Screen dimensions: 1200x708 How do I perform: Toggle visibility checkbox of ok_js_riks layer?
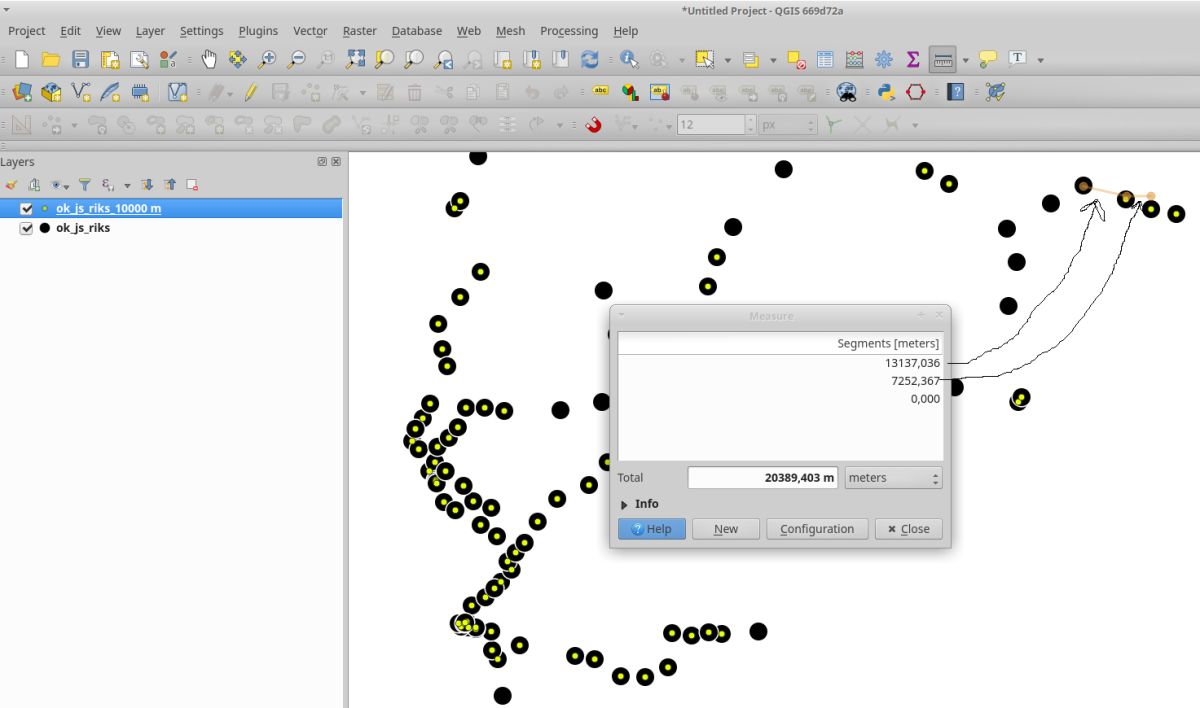(27, 228)
